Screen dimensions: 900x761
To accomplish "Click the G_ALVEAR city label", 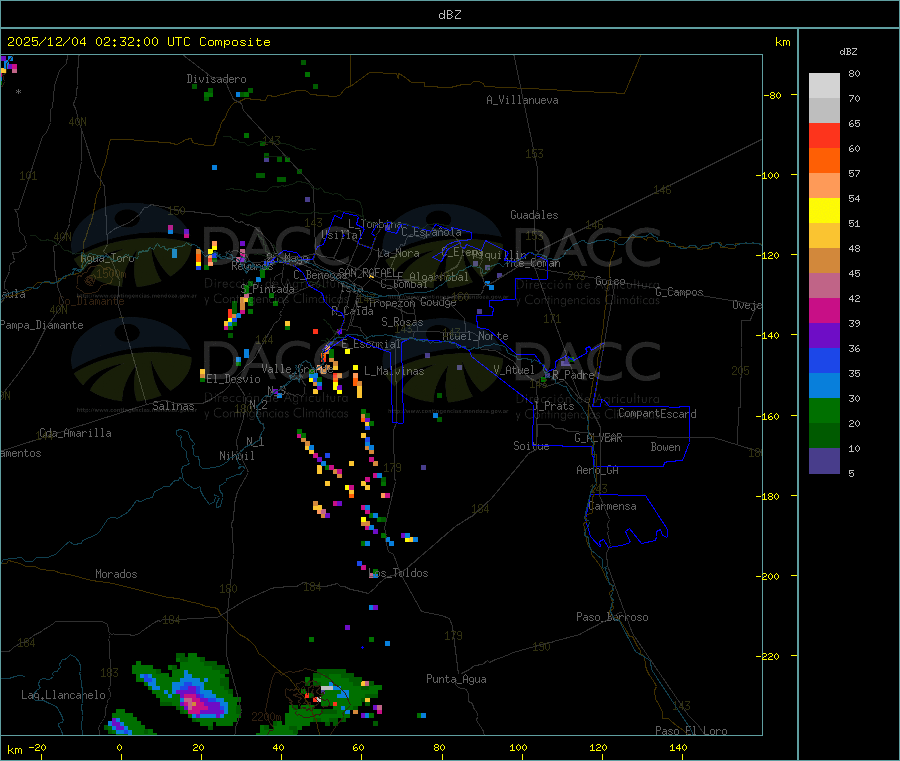I will click(598, 438).
